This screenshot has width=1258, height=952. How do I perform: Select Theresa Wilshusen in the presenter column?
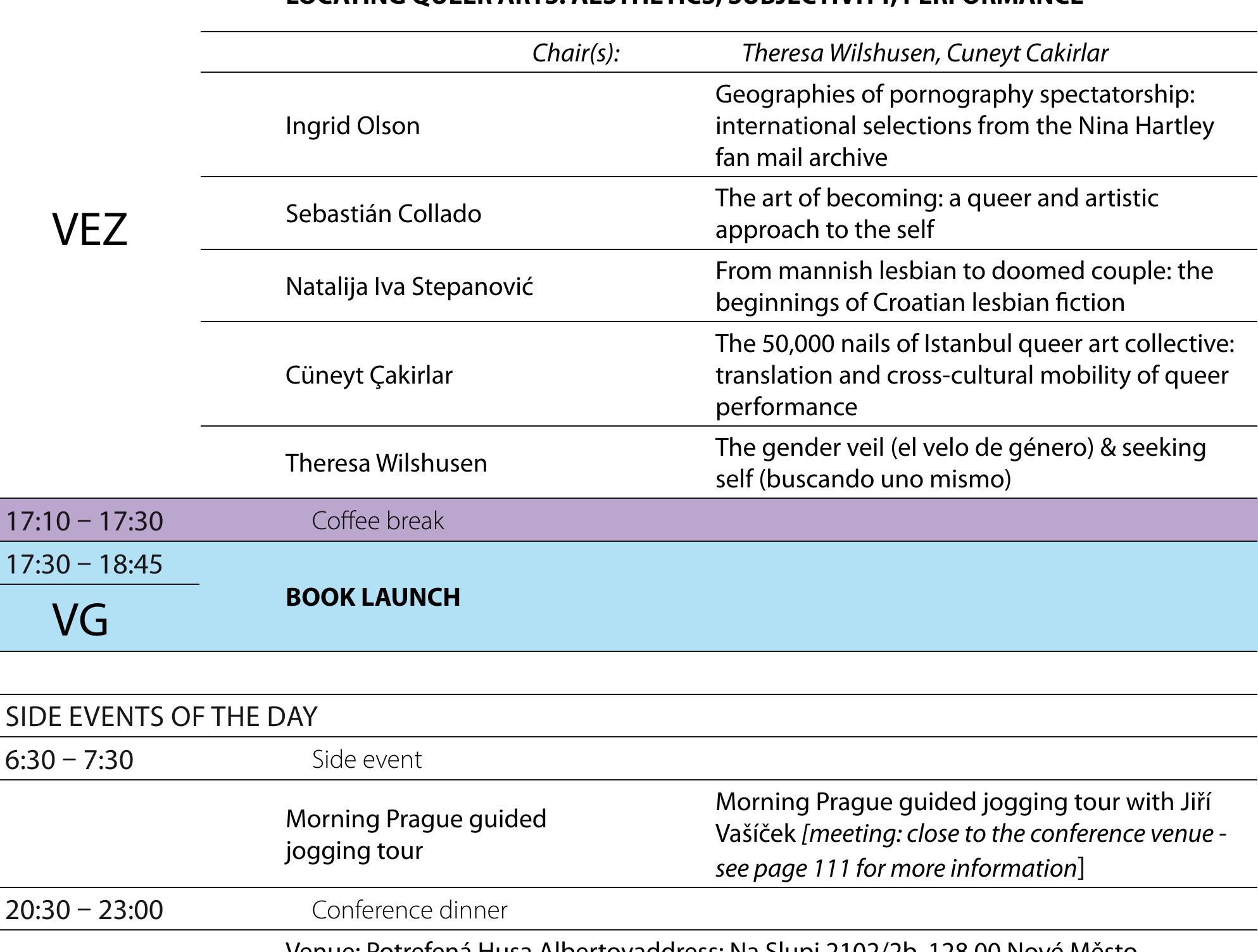(386, 463)
